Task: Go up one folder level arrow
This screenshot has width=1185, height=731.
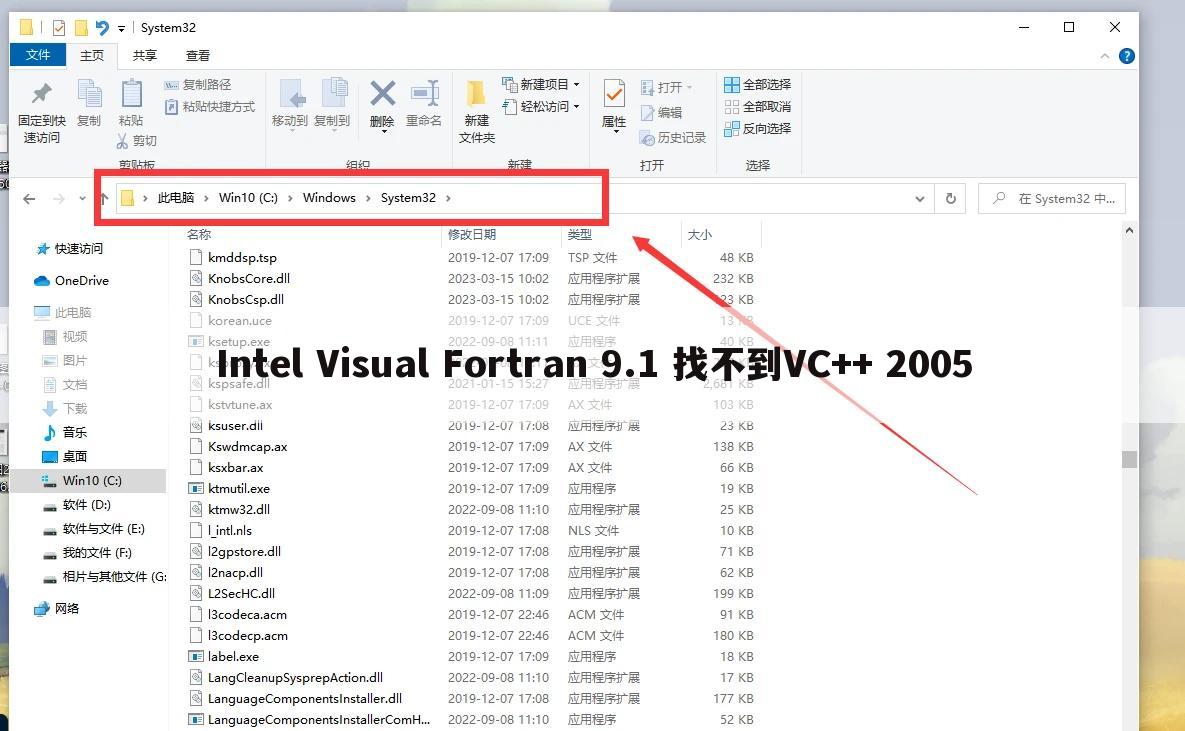Action: pos(104,199)
